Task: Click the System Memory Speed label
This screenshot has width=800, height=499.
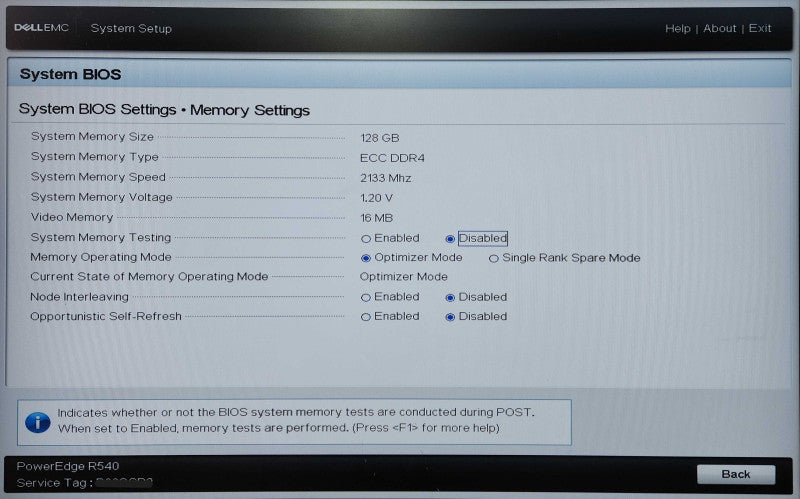Action: tap(98, 177)
